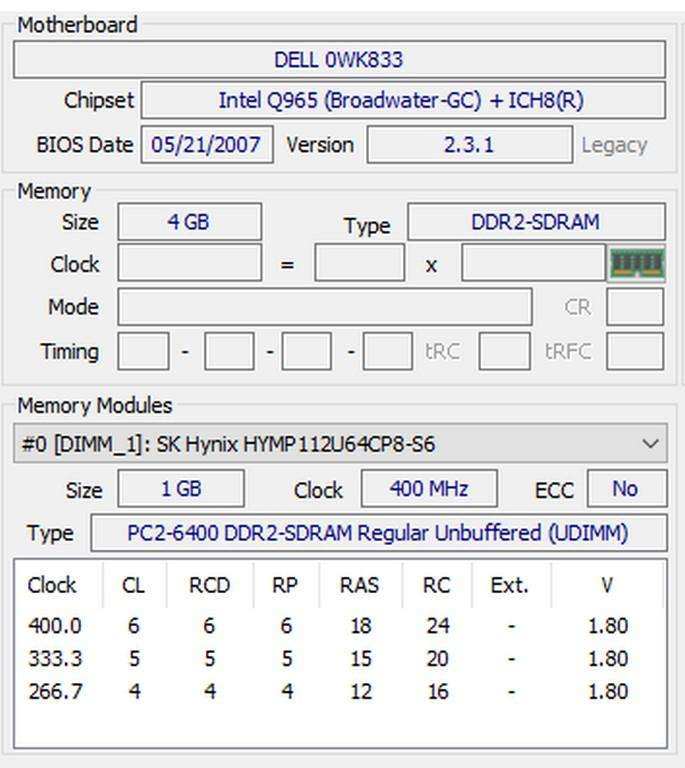Select the 4 GB total memory size field
The width and height of the screenshot is (685, 768).
(x=189, y=222)
